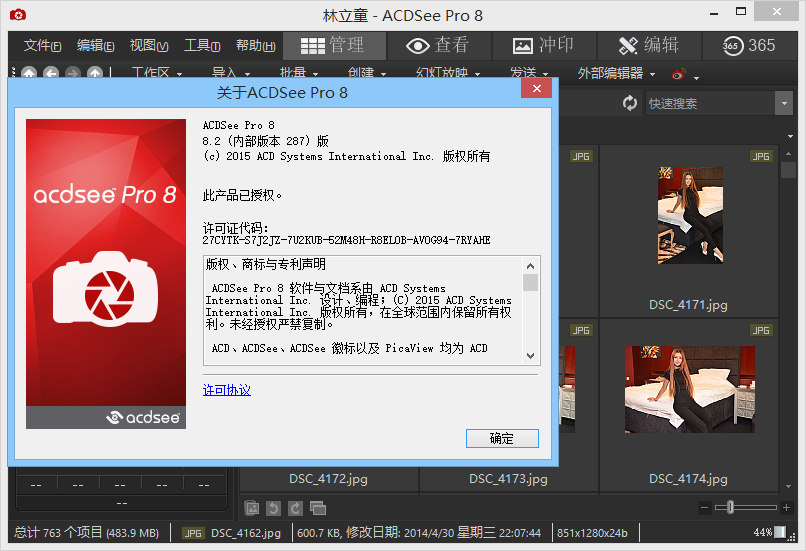Rotate image left using the bottom toolbar icon
Screen dimensions: 806x551
[273, 508]
